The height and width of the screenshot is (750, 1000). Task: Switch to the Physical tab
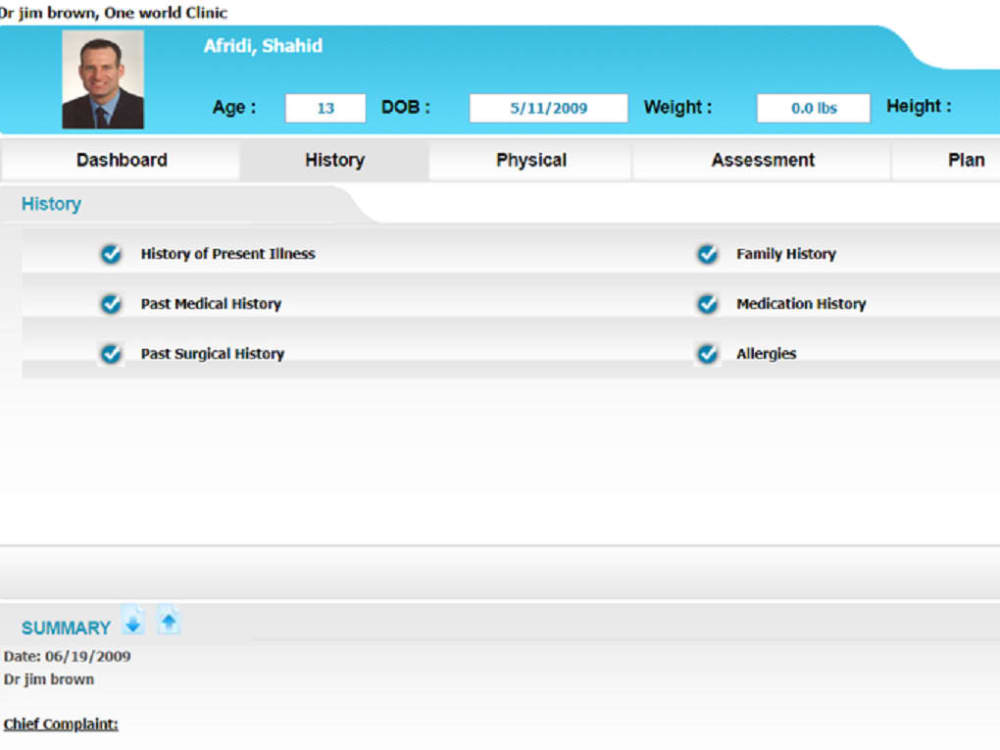click(x=531, y=160)
